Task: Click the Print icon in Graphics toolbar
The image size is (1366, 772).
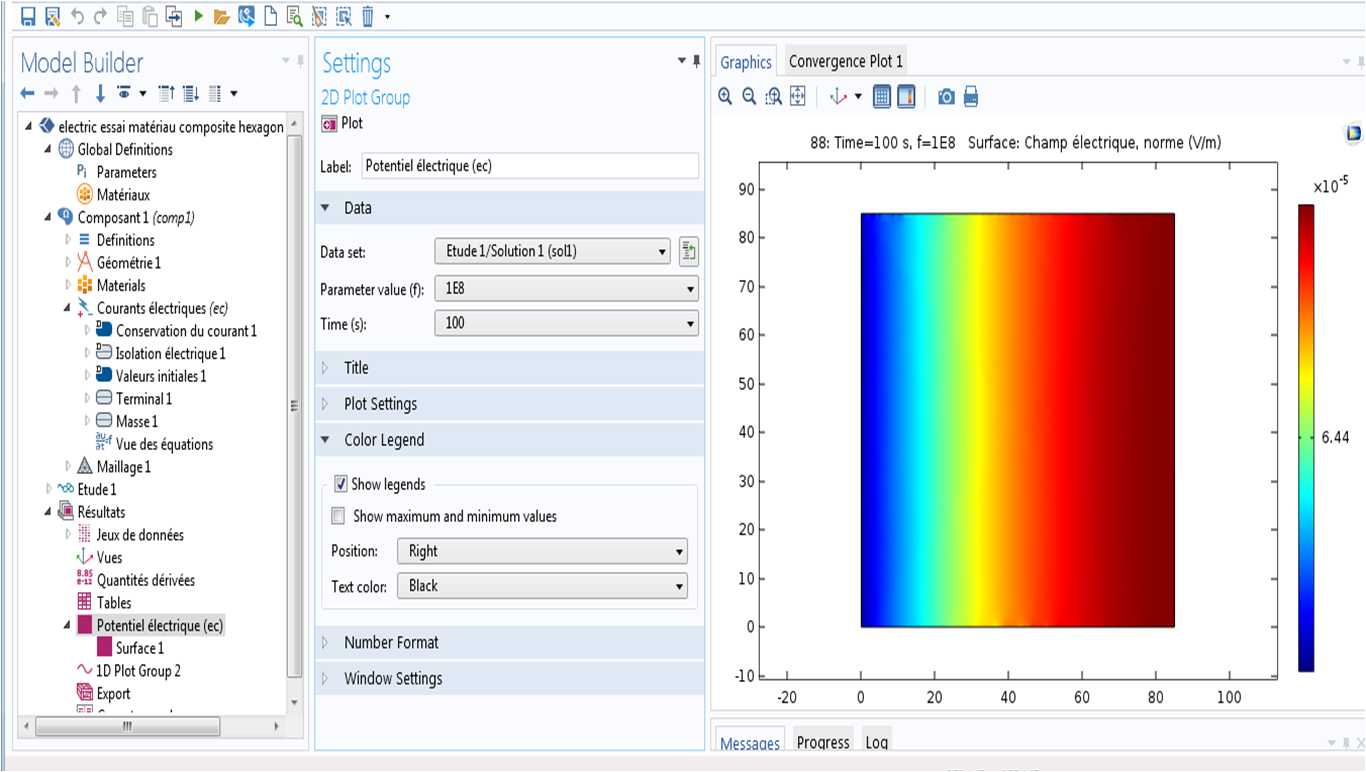Action: pos(970,97)
